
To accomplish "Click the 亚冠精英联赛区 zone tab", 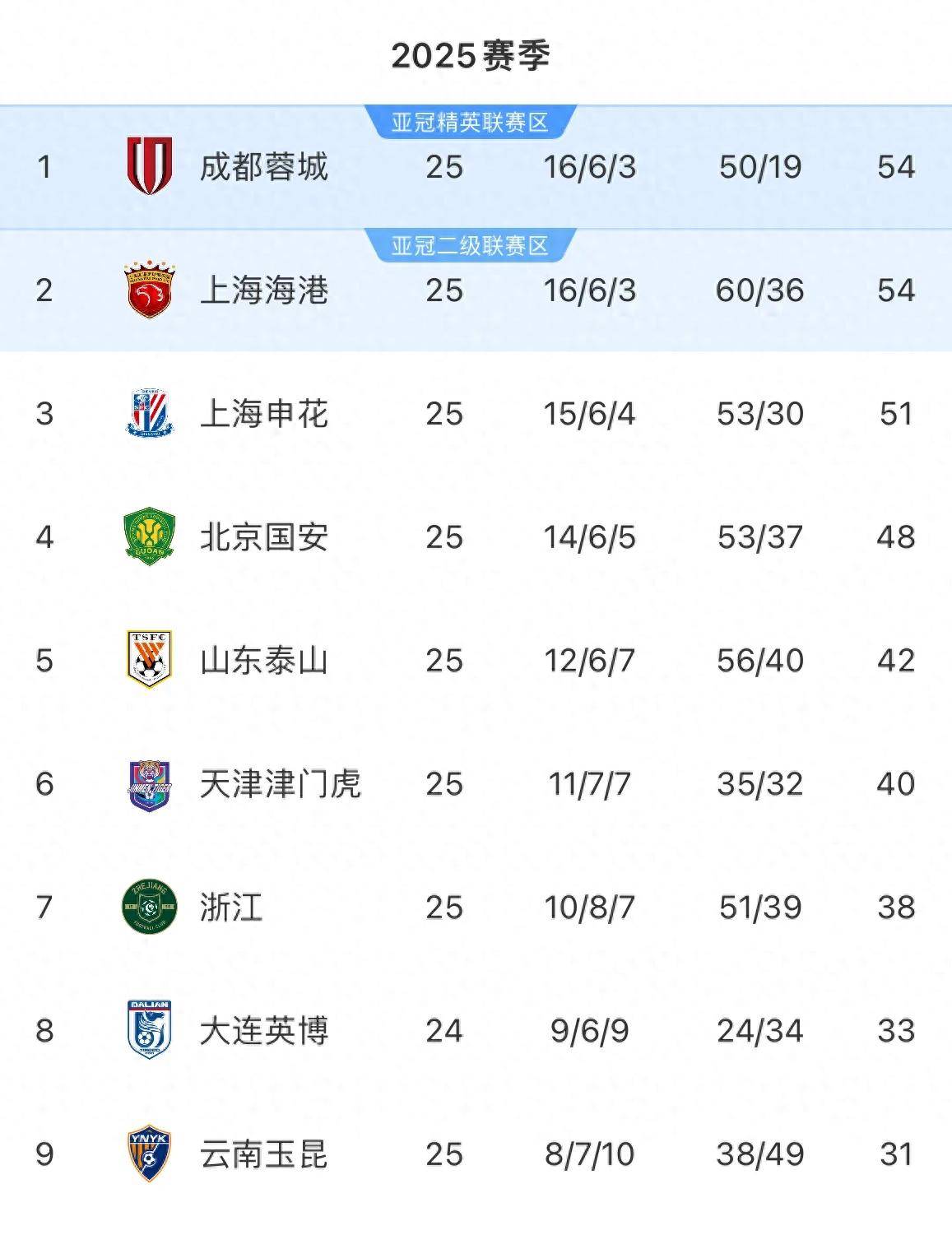I will pos(470,123).
